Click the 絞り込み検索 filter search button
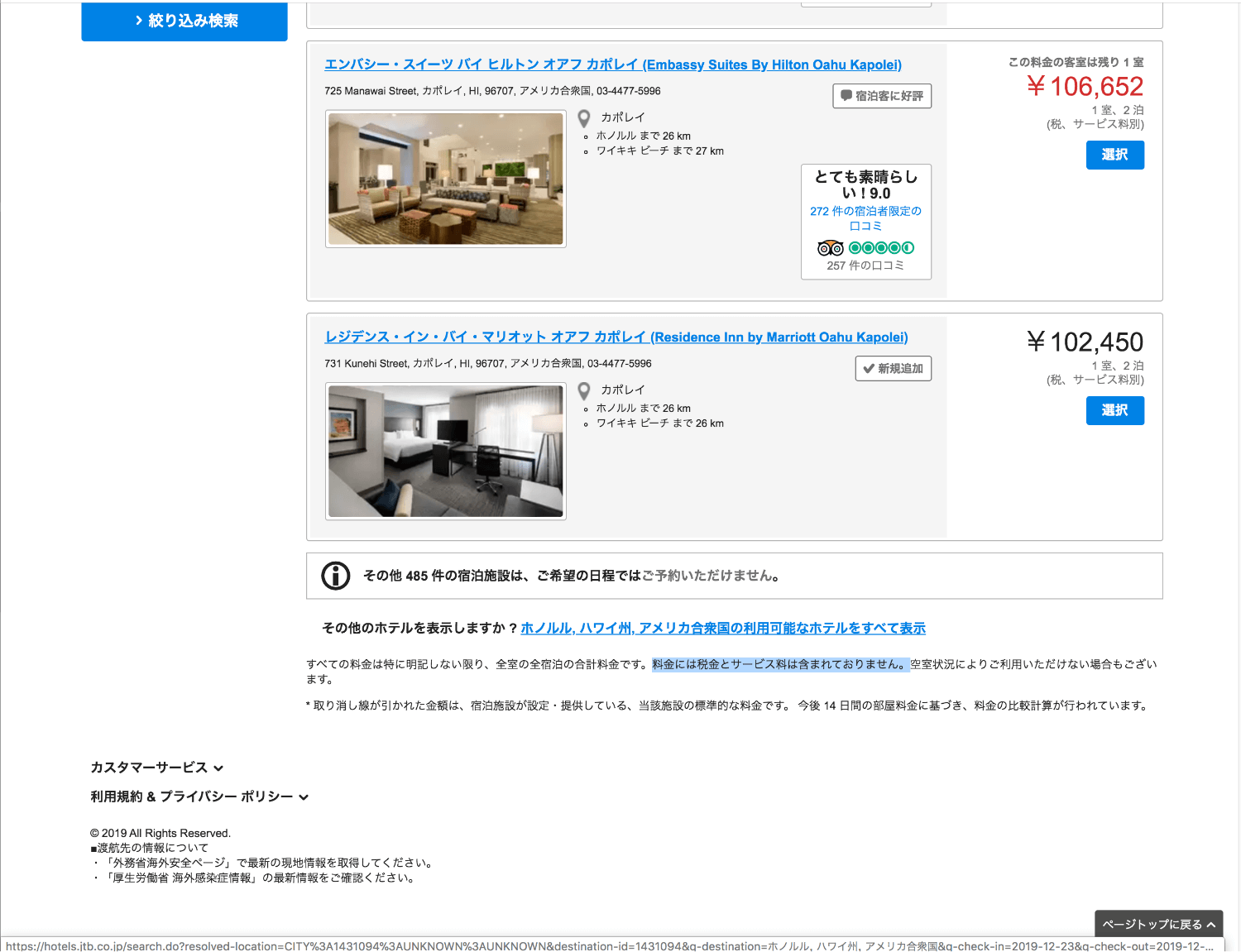This screenshot has width=1241, height=952. tap(184, 21)
